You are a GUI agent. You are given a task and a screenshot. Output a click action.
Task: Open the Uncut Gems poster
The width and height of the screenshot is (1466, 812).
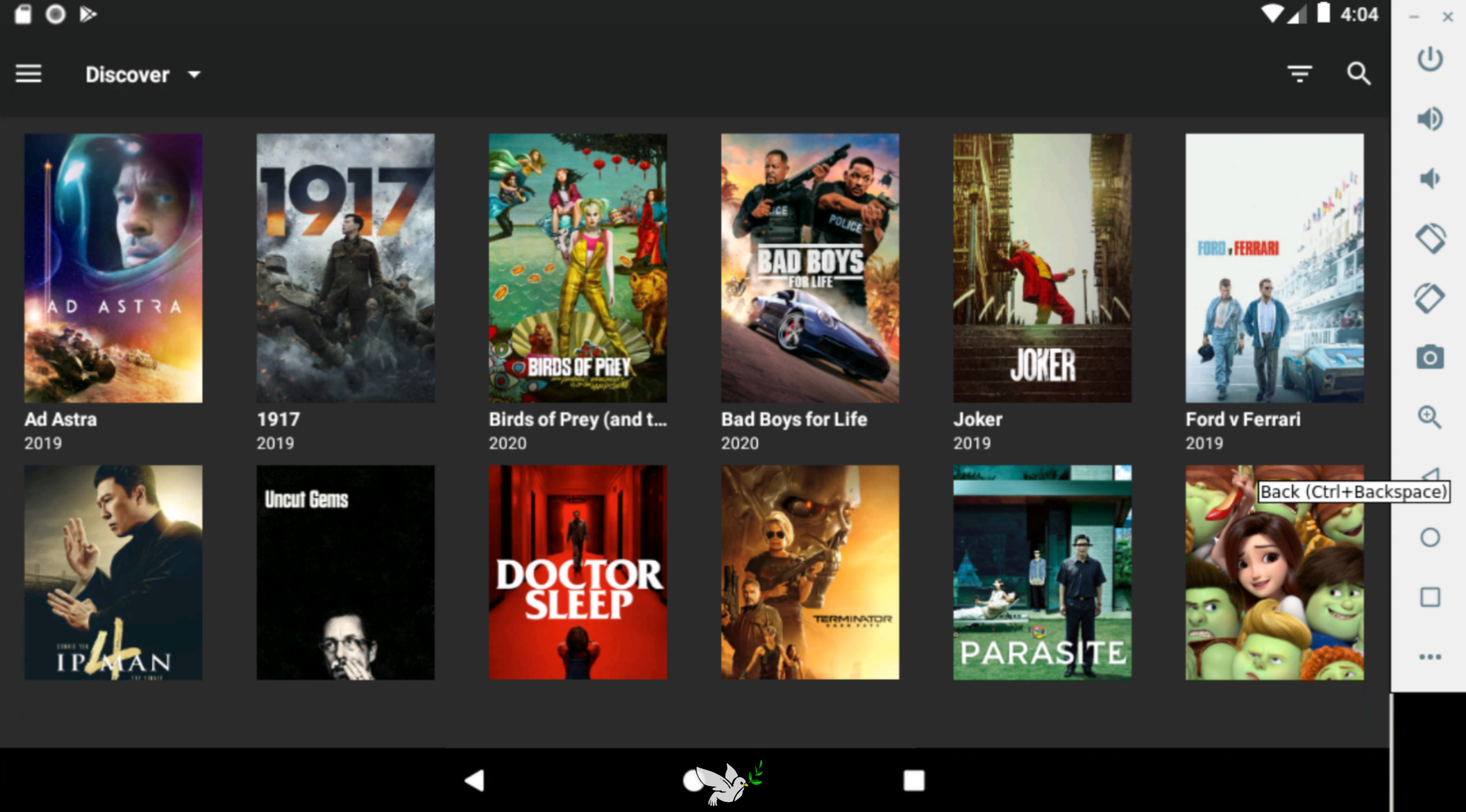pyautogui.click(x=345, y=572)
